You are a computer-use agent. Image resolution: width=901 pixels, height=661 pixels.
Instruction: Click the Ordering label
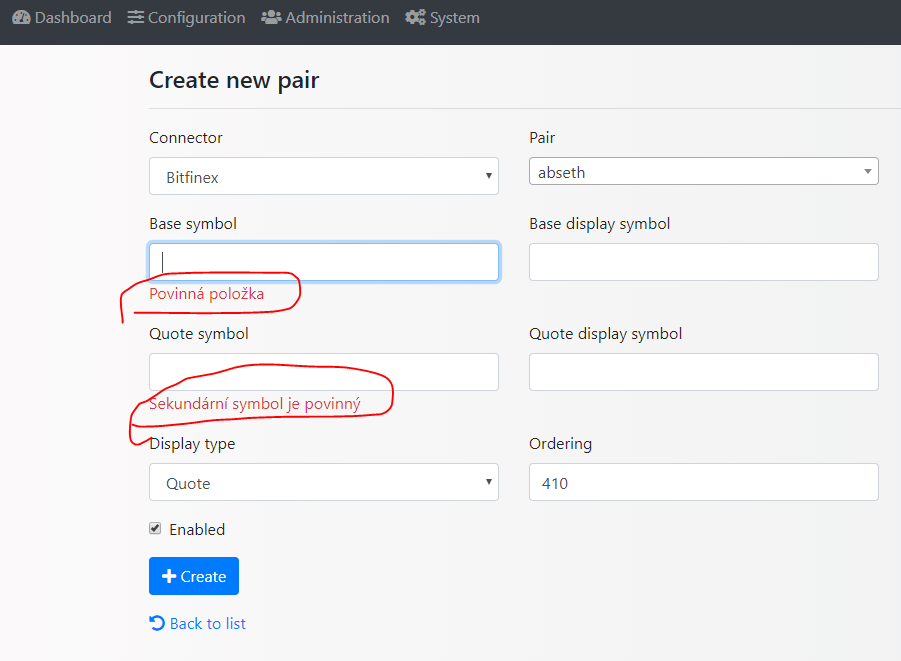coord(560,444)
